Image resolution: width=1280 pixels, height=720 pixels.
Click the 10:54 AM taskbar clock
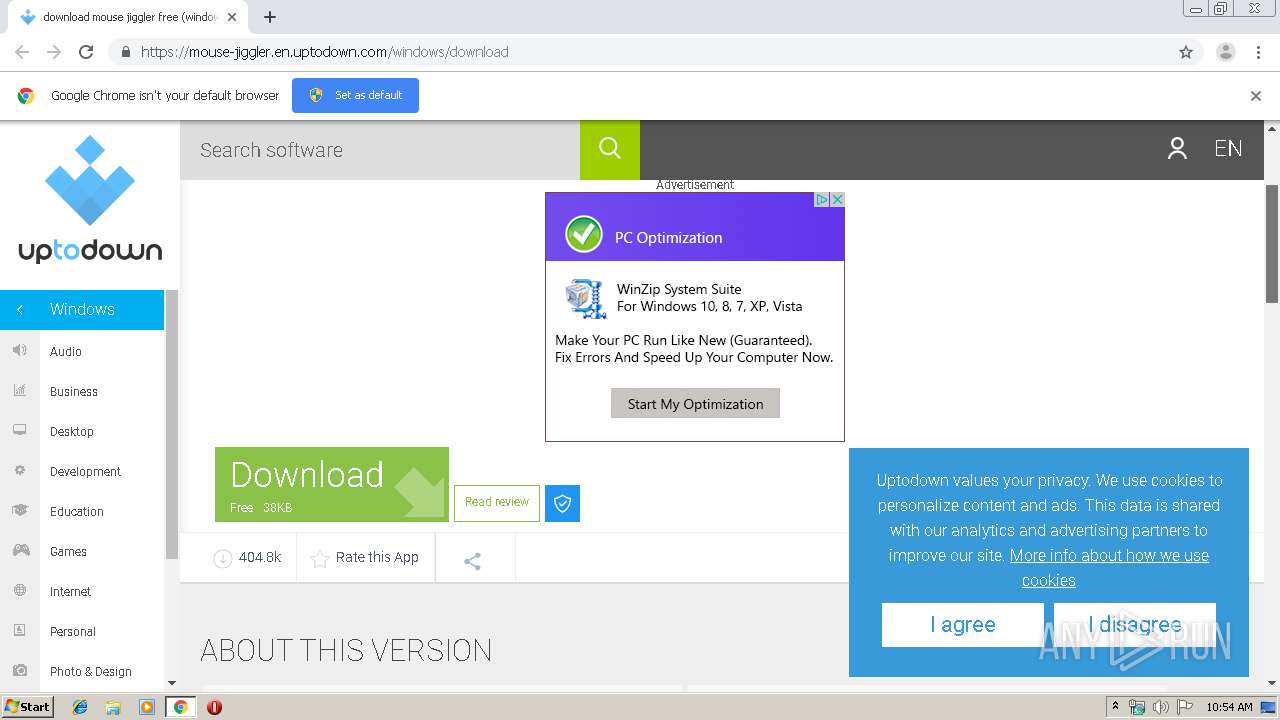1229,707
